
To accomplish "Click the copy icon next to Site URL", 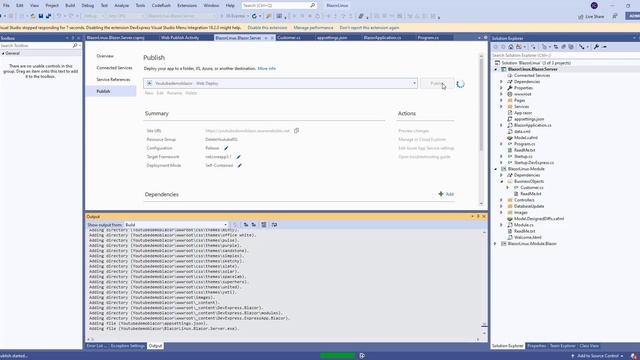I will [x=296, y=131].
